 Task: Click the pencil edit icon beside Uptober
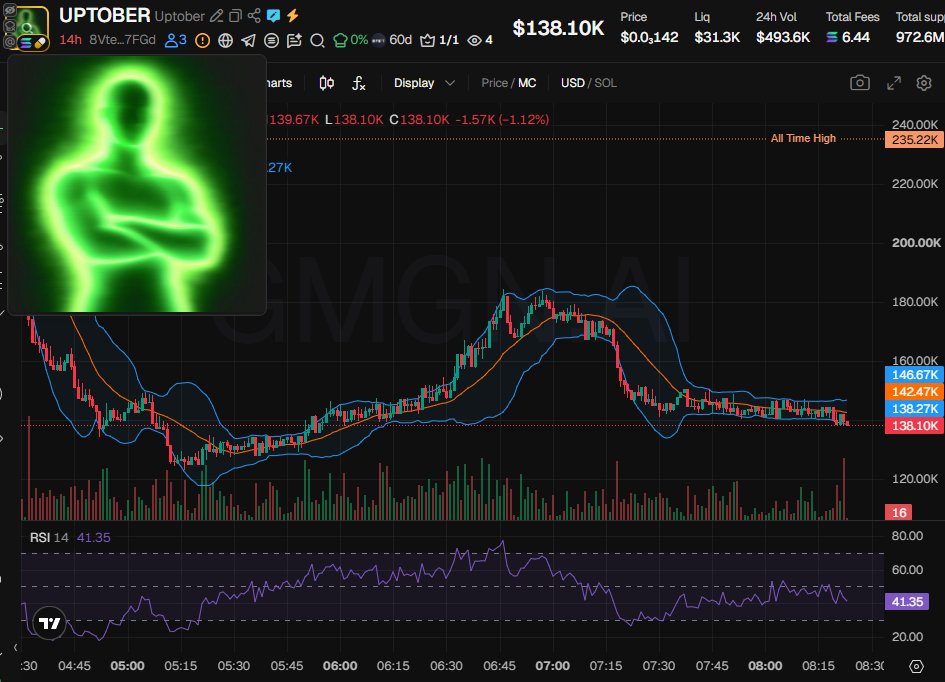tap(216, 16)
